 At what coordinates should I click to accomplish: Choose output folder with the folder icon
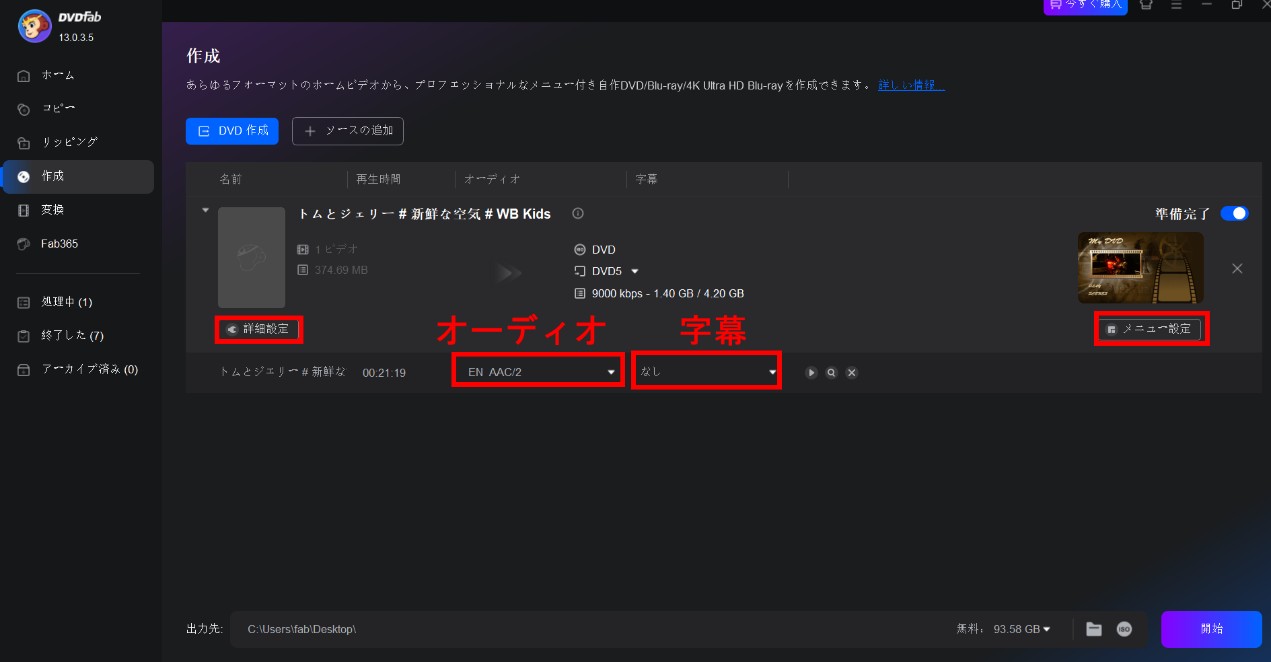(1094, 629)
